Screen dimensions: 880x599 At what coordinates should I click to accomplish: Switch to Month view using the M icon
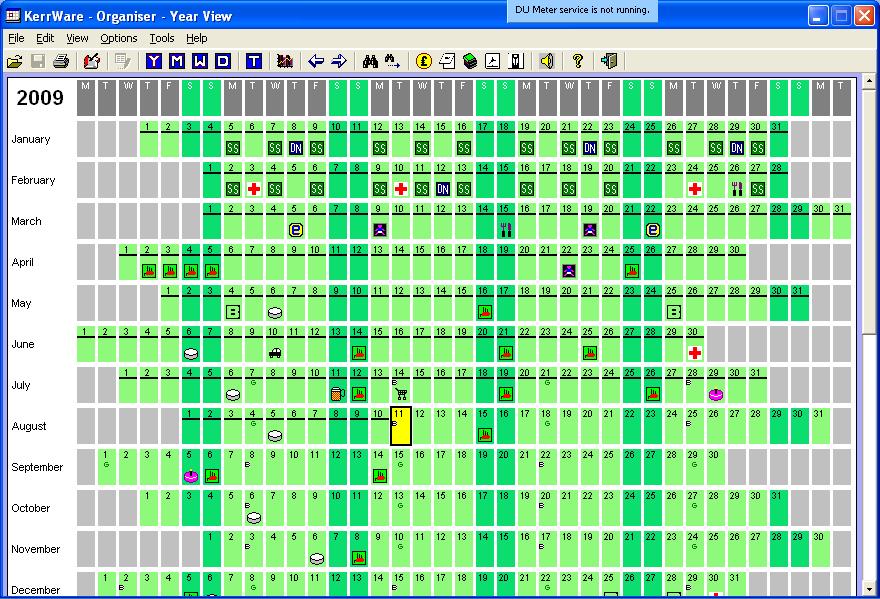(x=176, y=60)
